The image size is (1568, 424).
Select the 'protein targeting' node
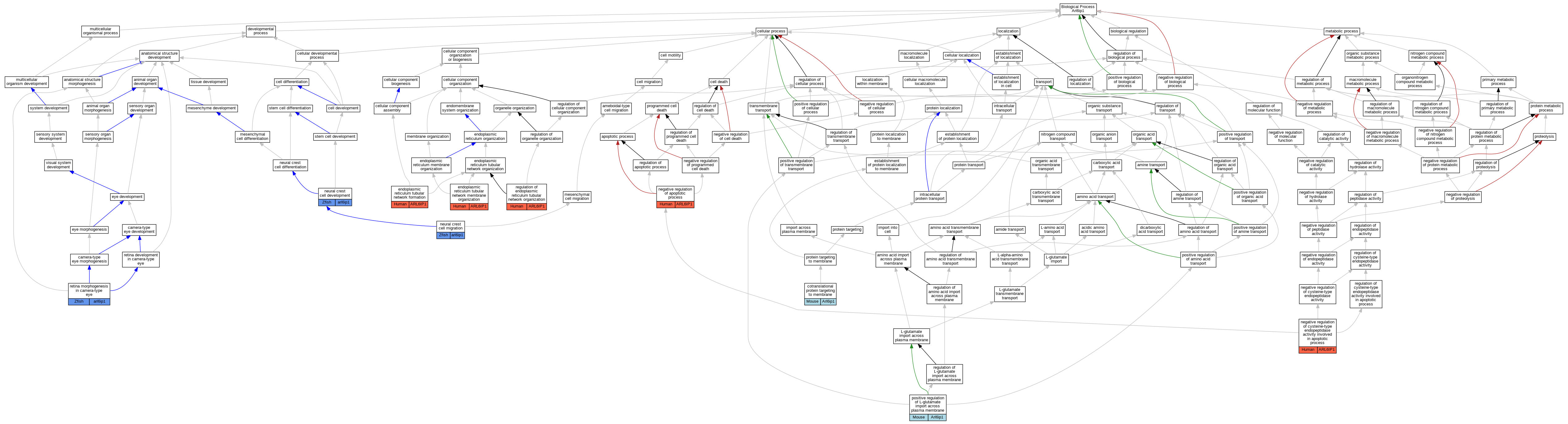pos(847,230)
